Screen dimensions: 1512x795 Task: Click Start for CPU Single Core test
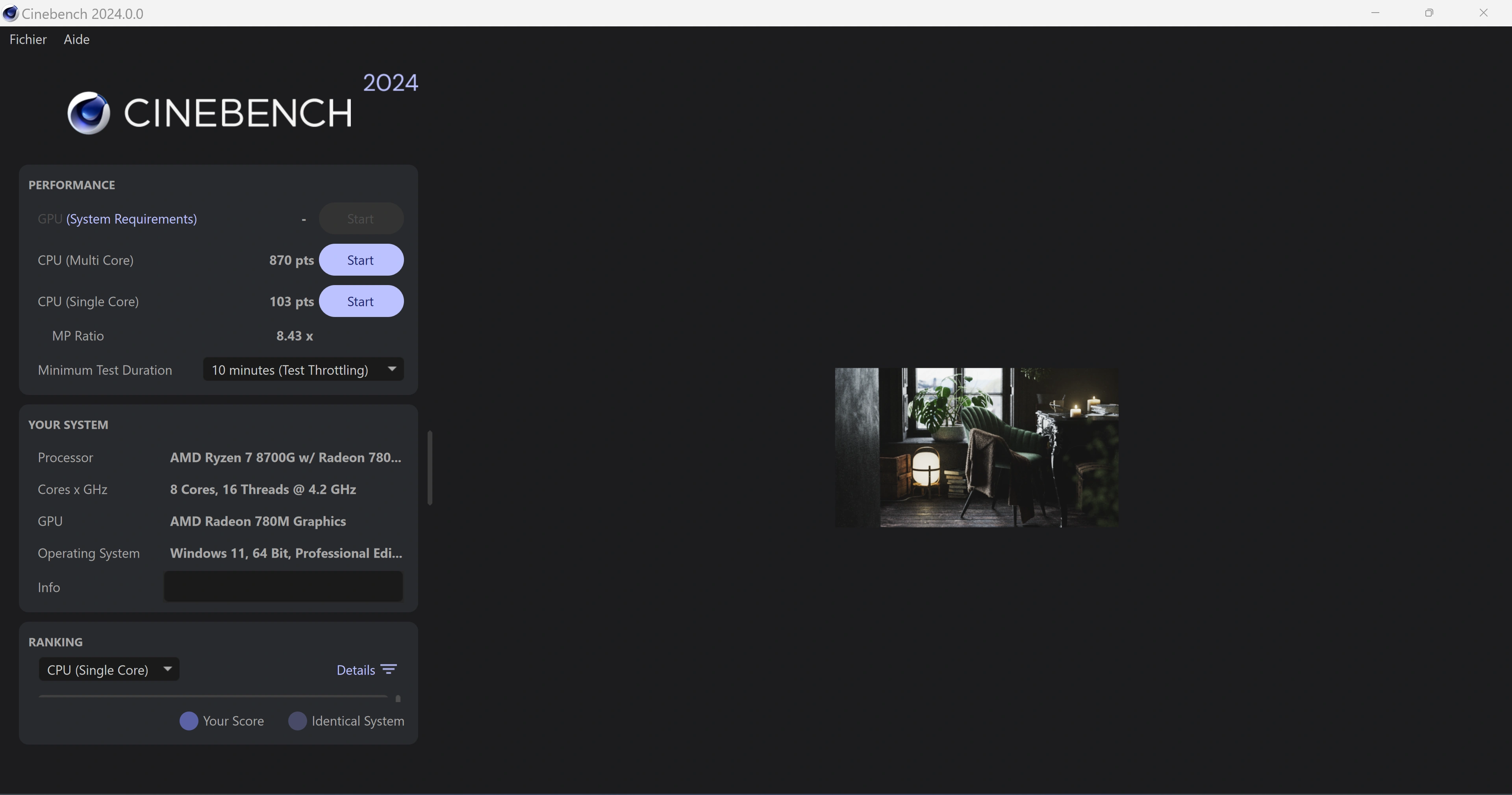360,301
